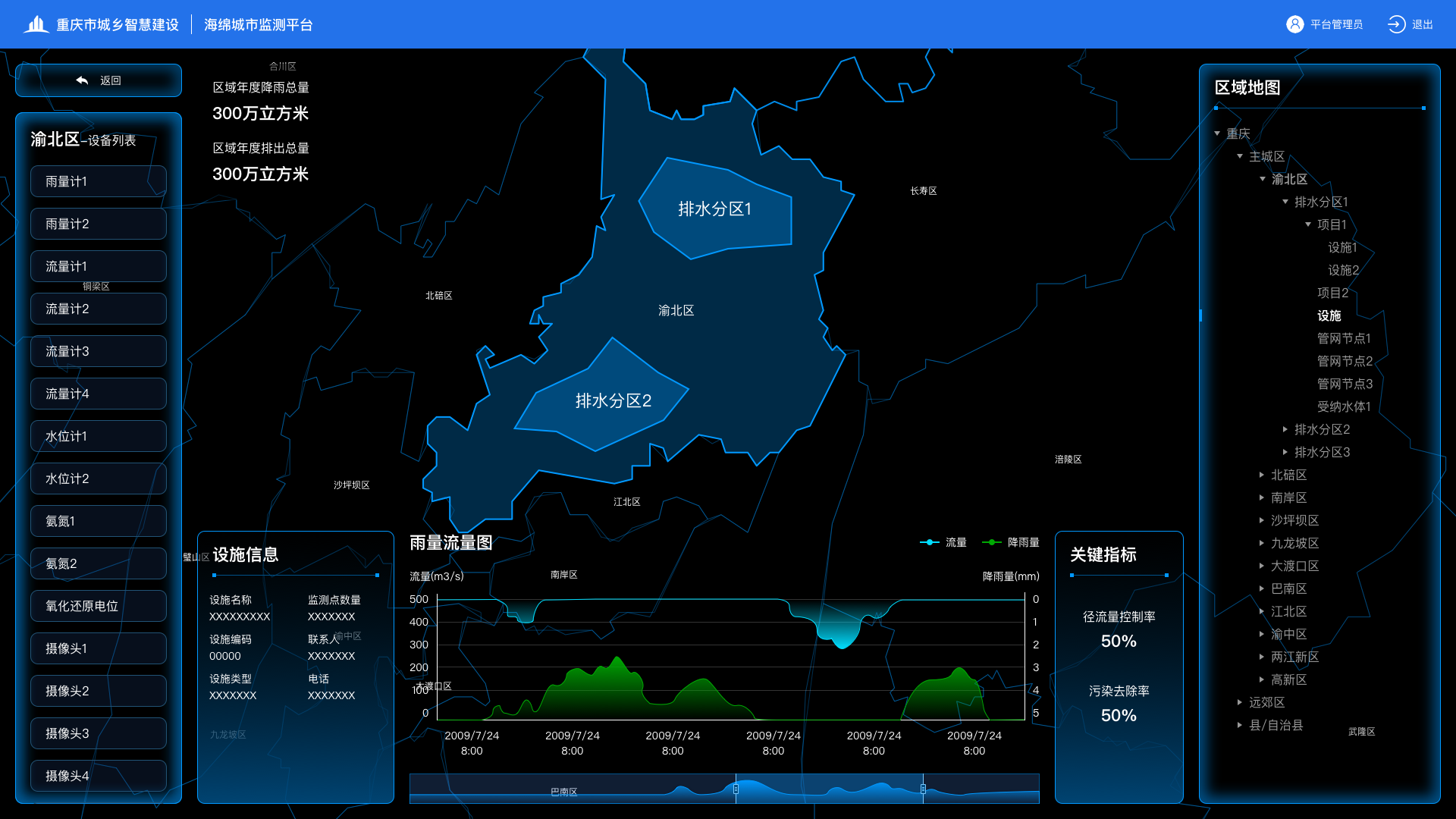Select device 流量计2
The height and width of the screenshot is (819, 1456).
[x=99, y=309]
